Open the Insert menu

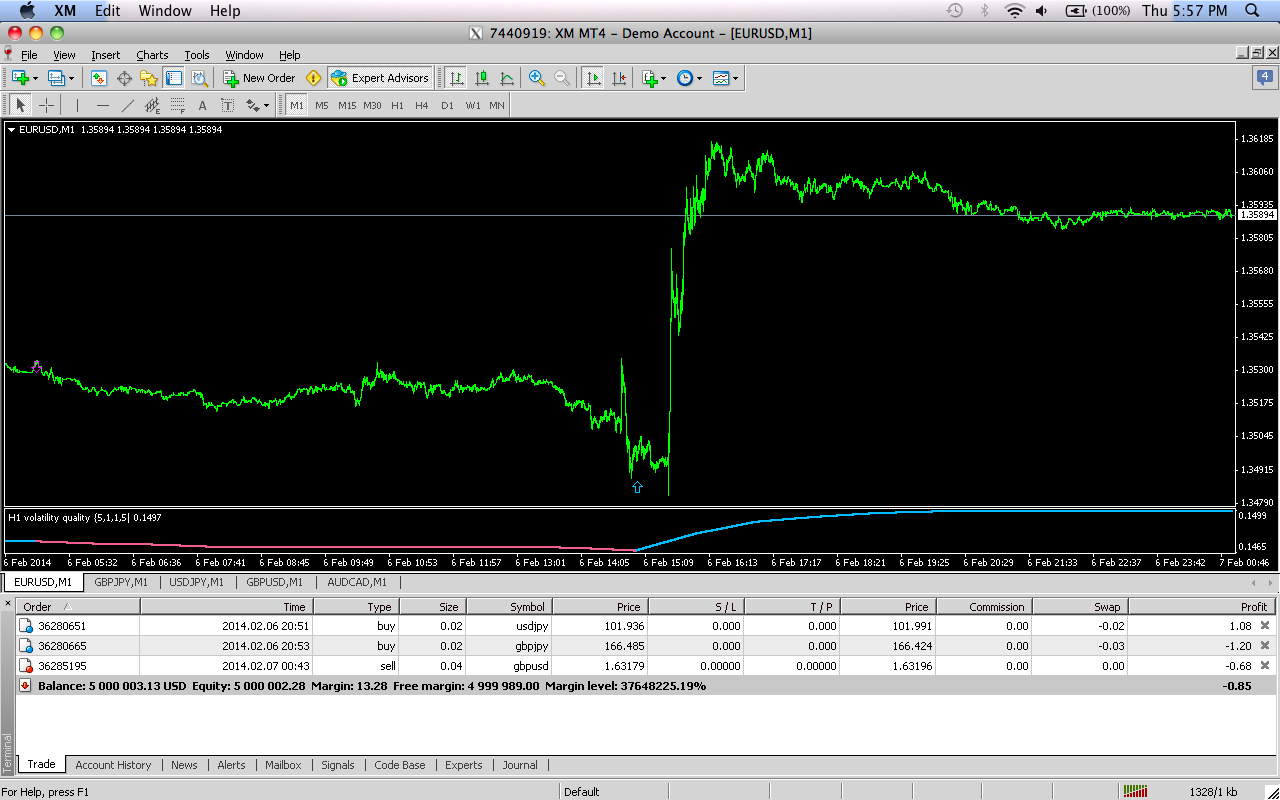105,55
